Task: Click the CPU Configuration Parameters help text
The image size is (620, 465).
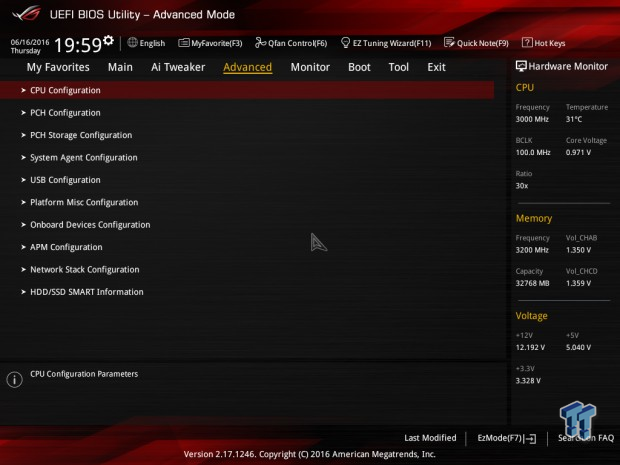Action: click(84, 374)
